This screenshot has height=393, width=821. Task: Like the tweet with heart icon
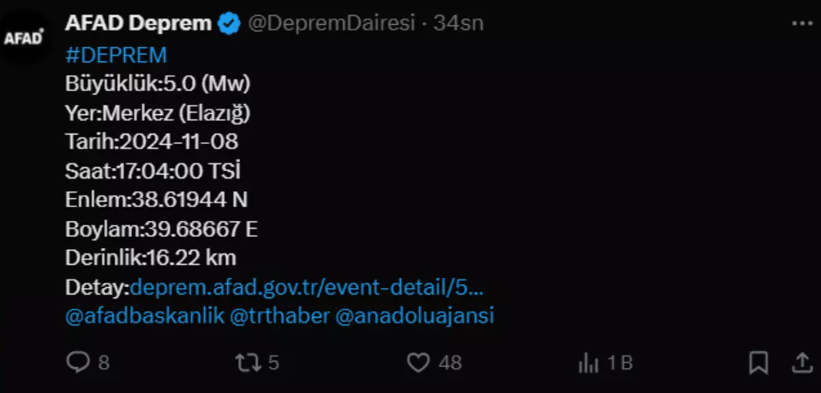click(418, 362)
